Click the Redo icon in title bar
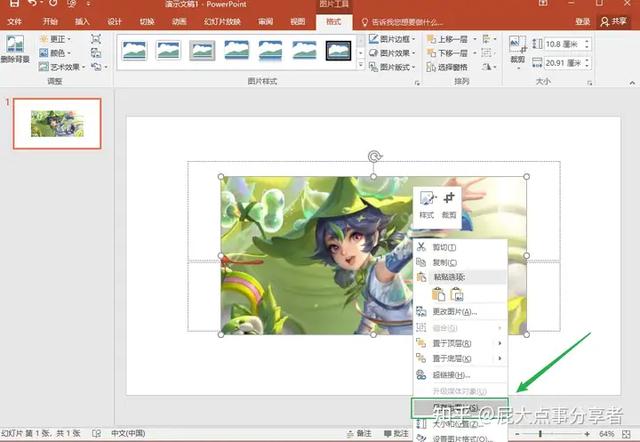 pyautogui.click(x=53, y=4)
